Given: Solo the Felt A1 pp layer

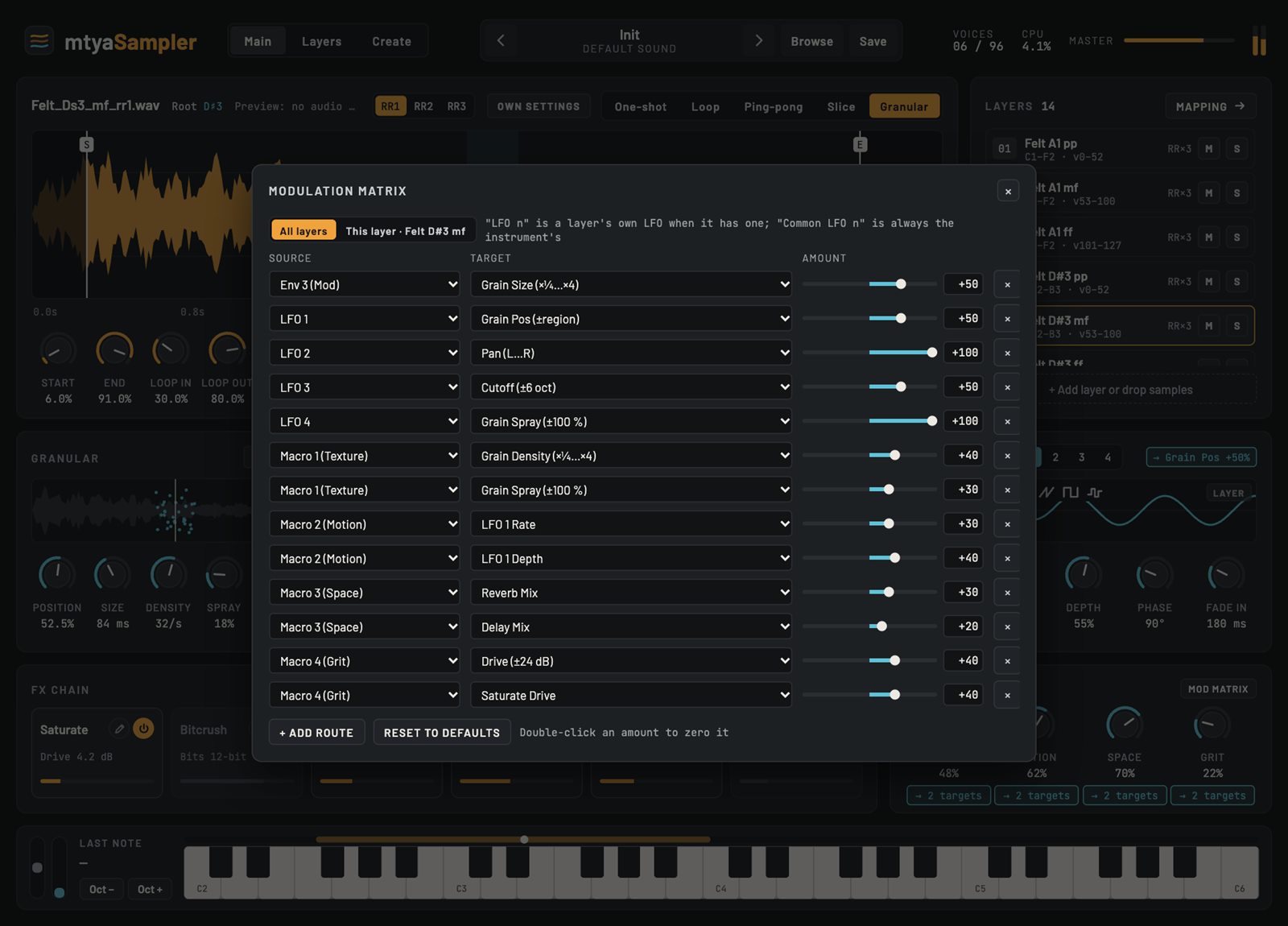Looking at the screenshot, I should tap(1236, 149).
